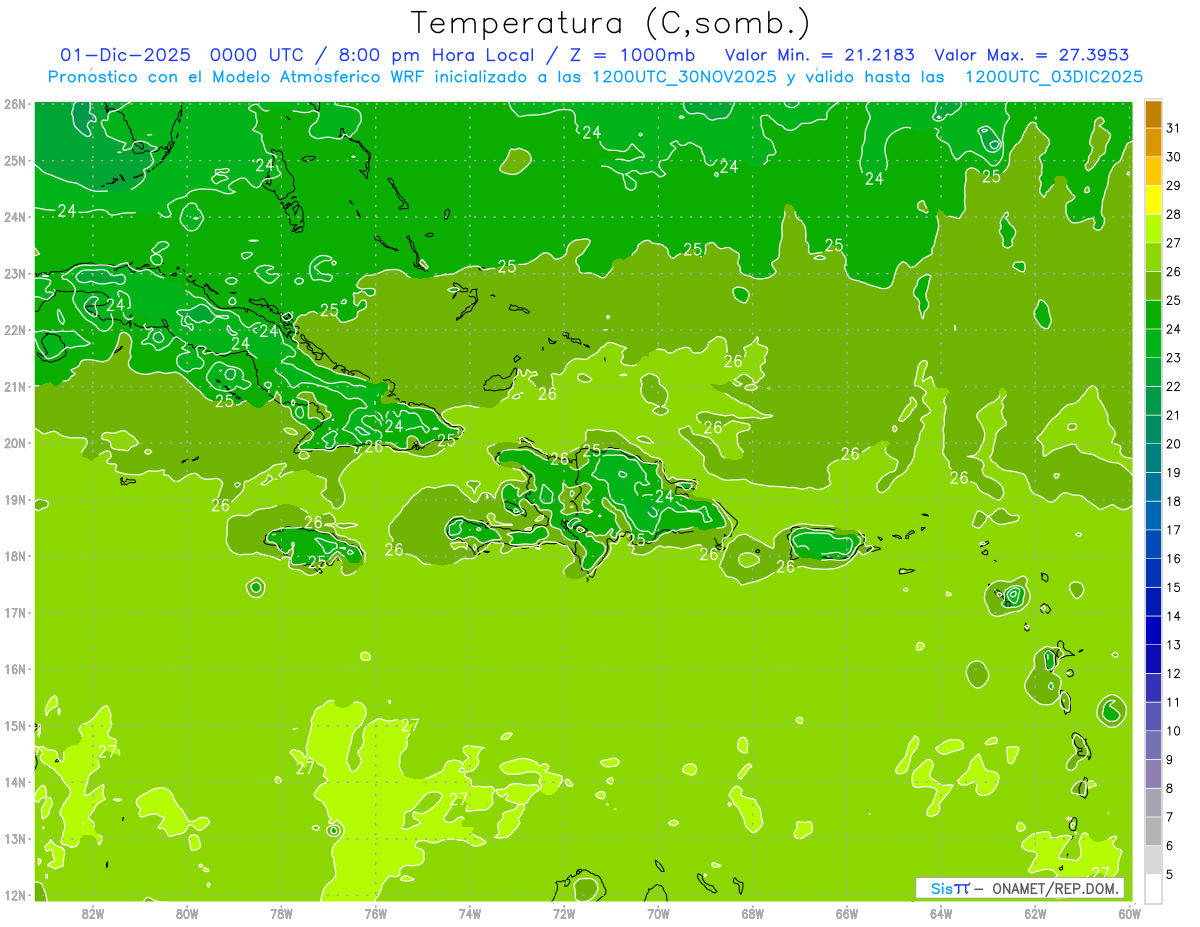Click the "74W" longitude axis label
This screenshot has width=1200, height=927.
(x=470, y=913)
